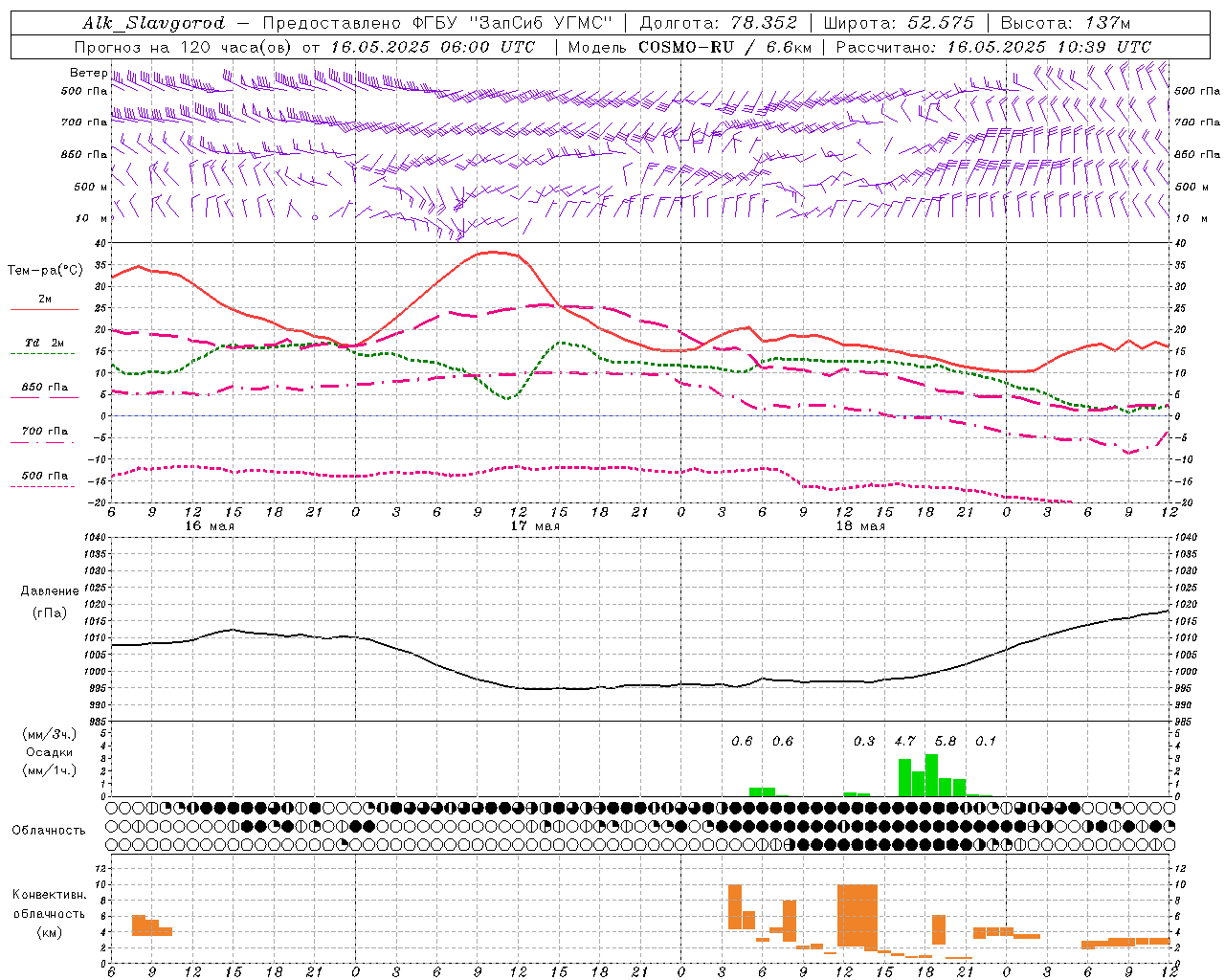Viewport: 1225px width, 980px height.
Task: Click the Осадки precipitation label
Action: [x=50, y=752]
